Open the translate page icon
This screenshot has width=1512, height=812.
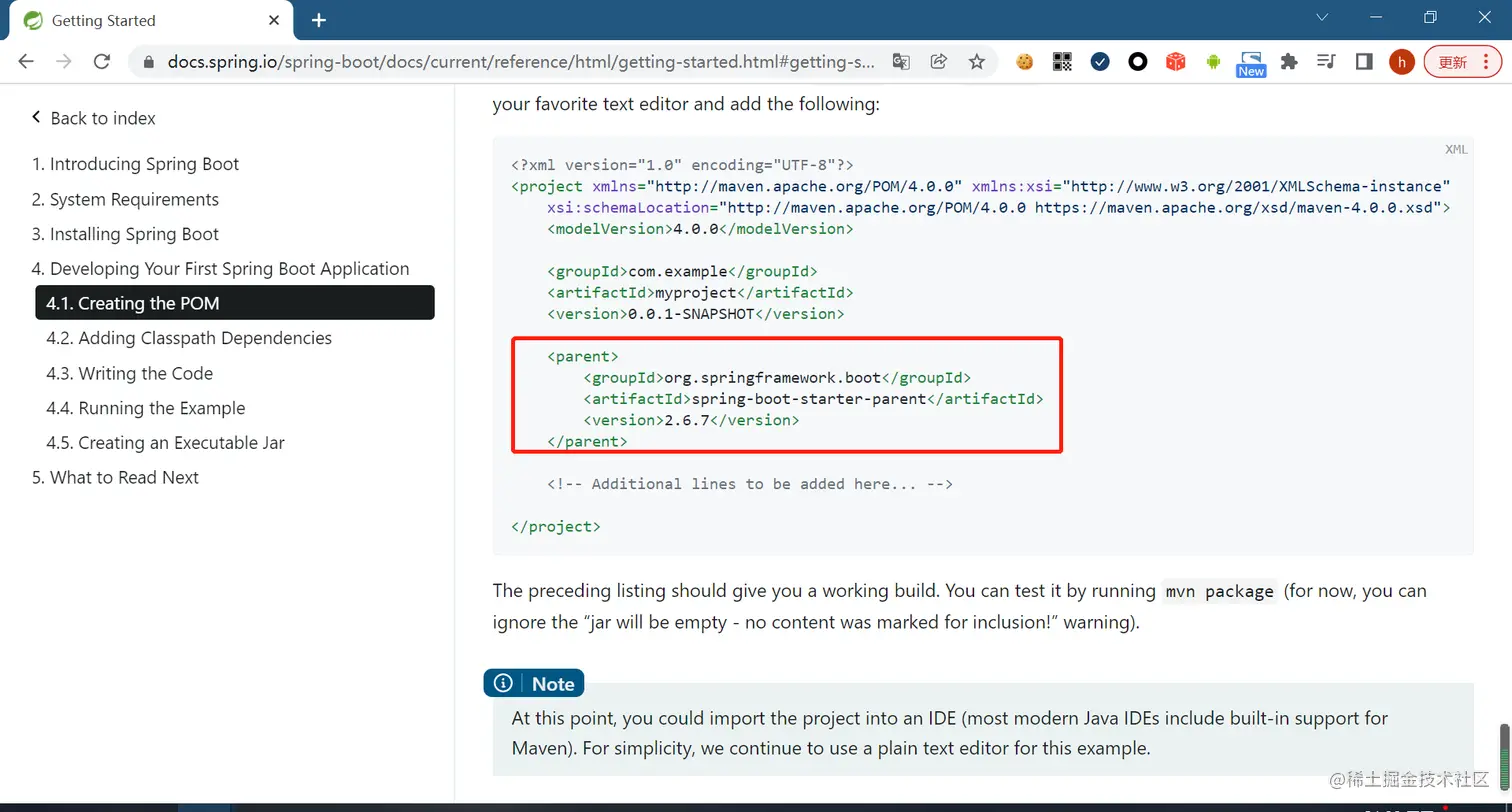pos(901,61)
